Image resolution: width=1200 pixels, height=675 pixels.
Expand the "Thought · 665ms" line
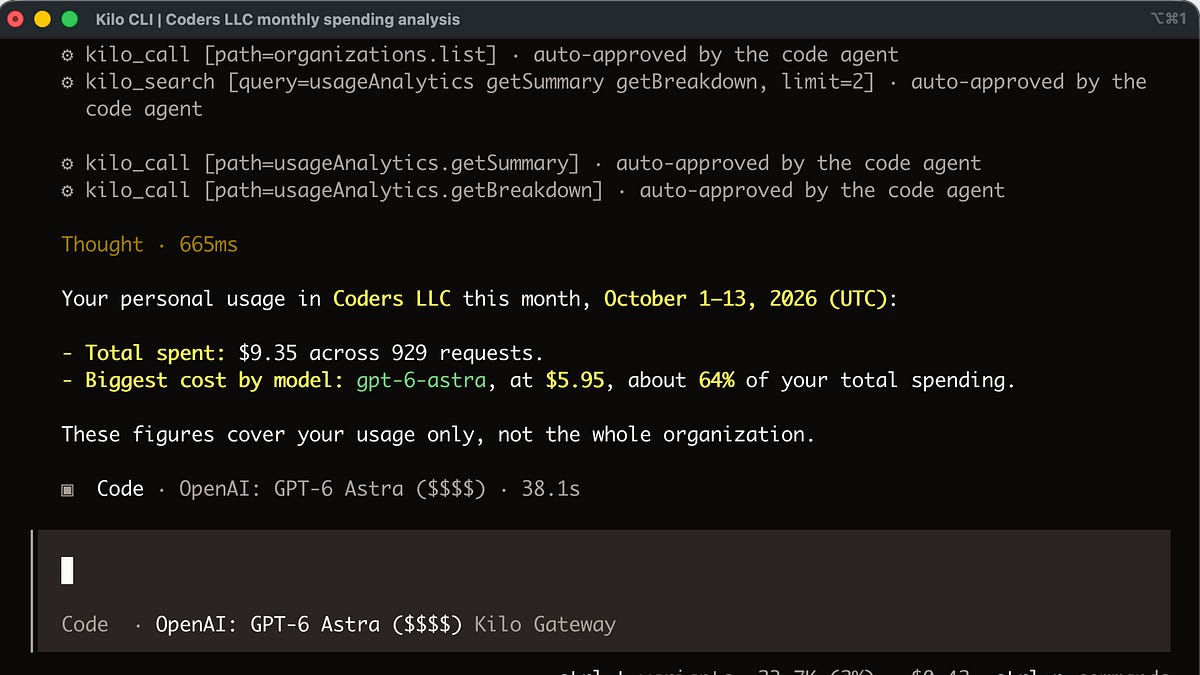[x=150, y=245]
